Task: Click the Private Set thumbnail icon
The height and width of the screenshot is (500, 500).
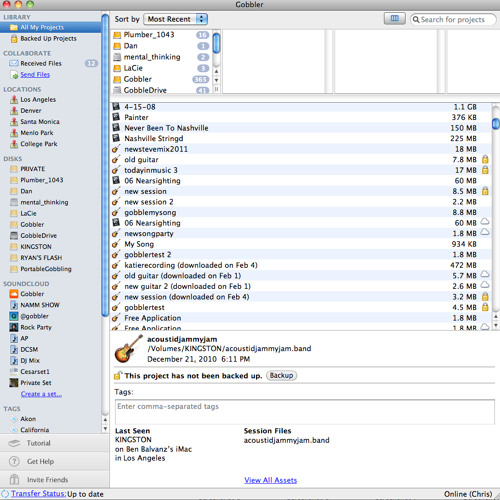Action: pyautogui.click(x=14, y=383)
